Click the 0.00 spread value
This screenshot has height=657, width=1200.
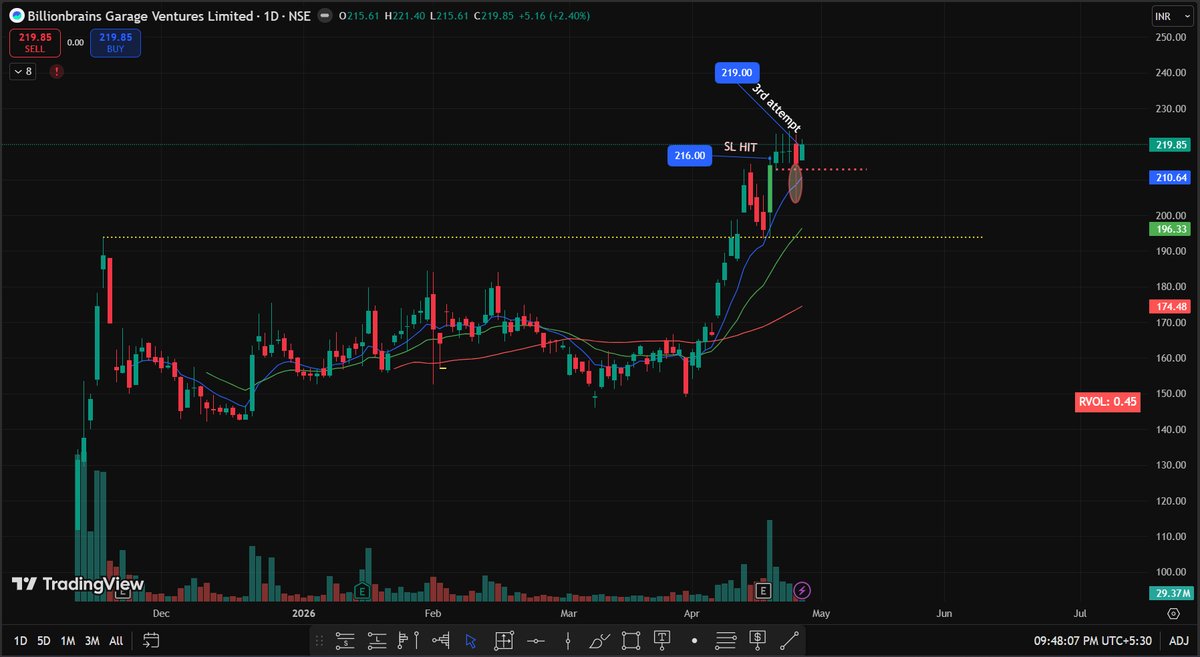pyautogui.click(x=75, y=43)
